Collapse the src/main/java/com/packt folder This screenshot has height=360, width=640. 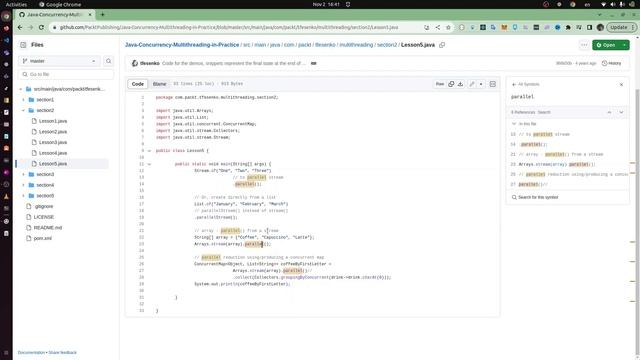(x=21, y=89)
